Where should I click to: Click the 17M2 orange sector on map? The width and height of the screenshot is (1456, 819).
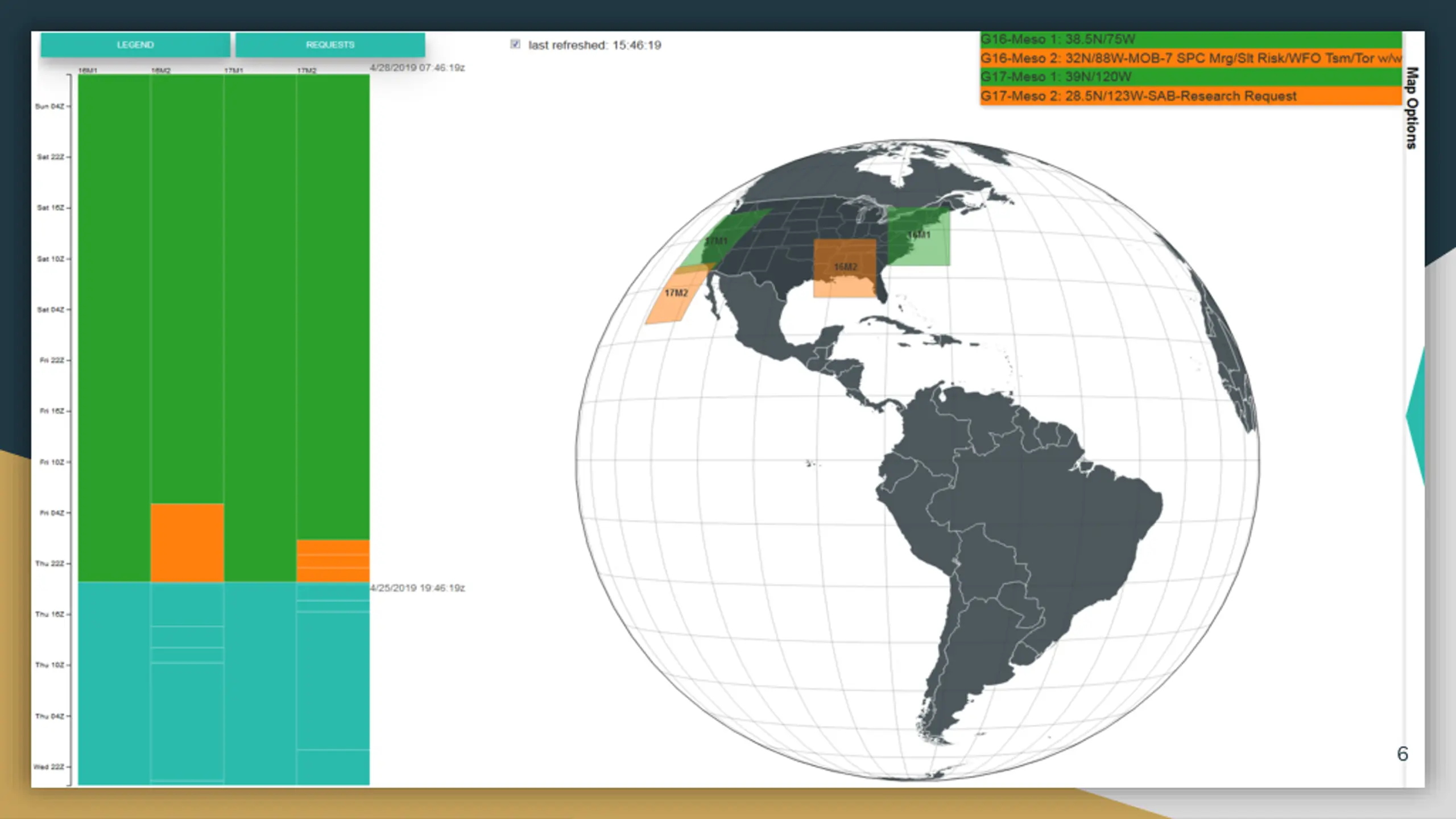tap(676, 295)
